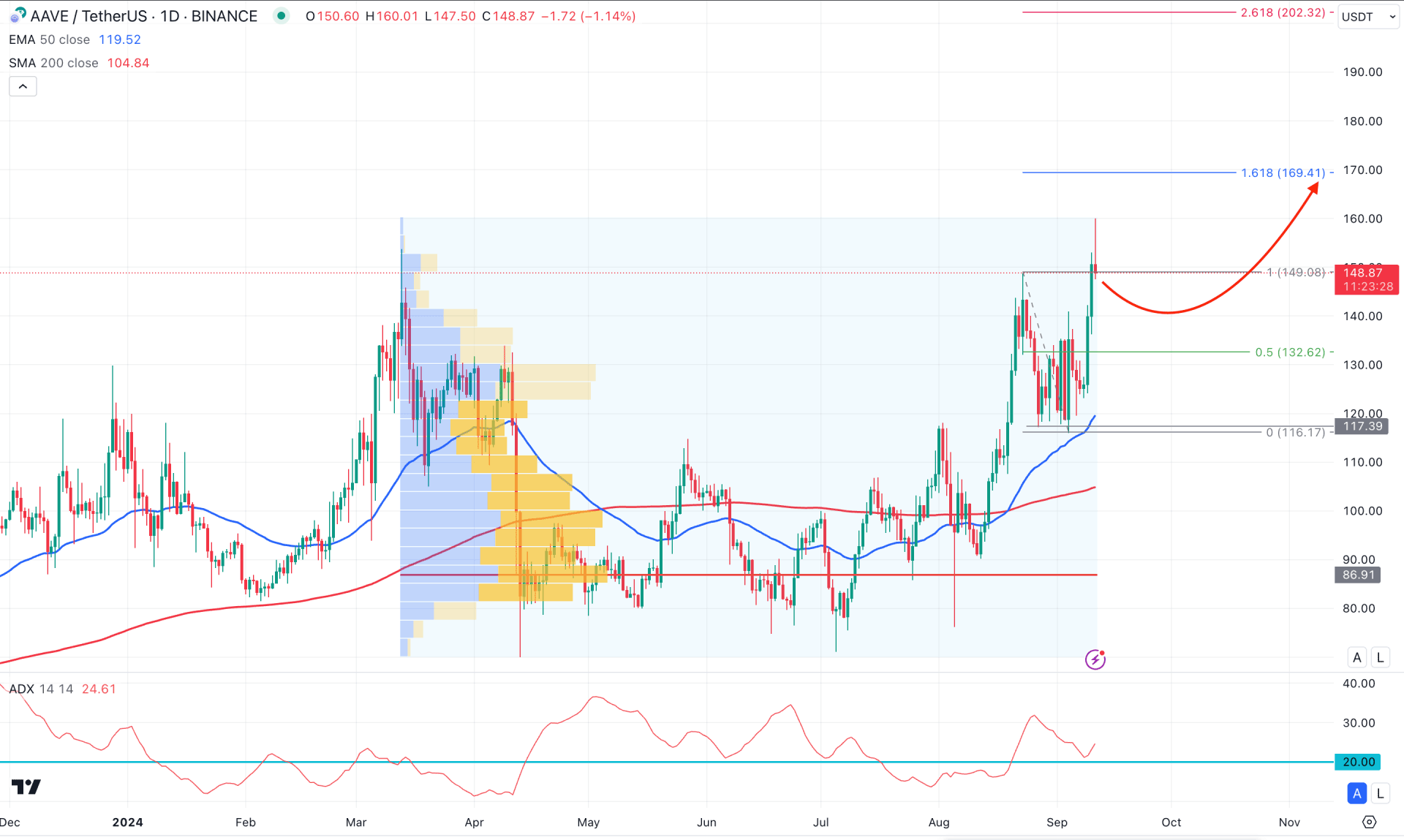Image resolution: width=1404 pixels, height=840 pixels.
Task: Click the AAVE symbol logo icon
Action: click(18, 15)
